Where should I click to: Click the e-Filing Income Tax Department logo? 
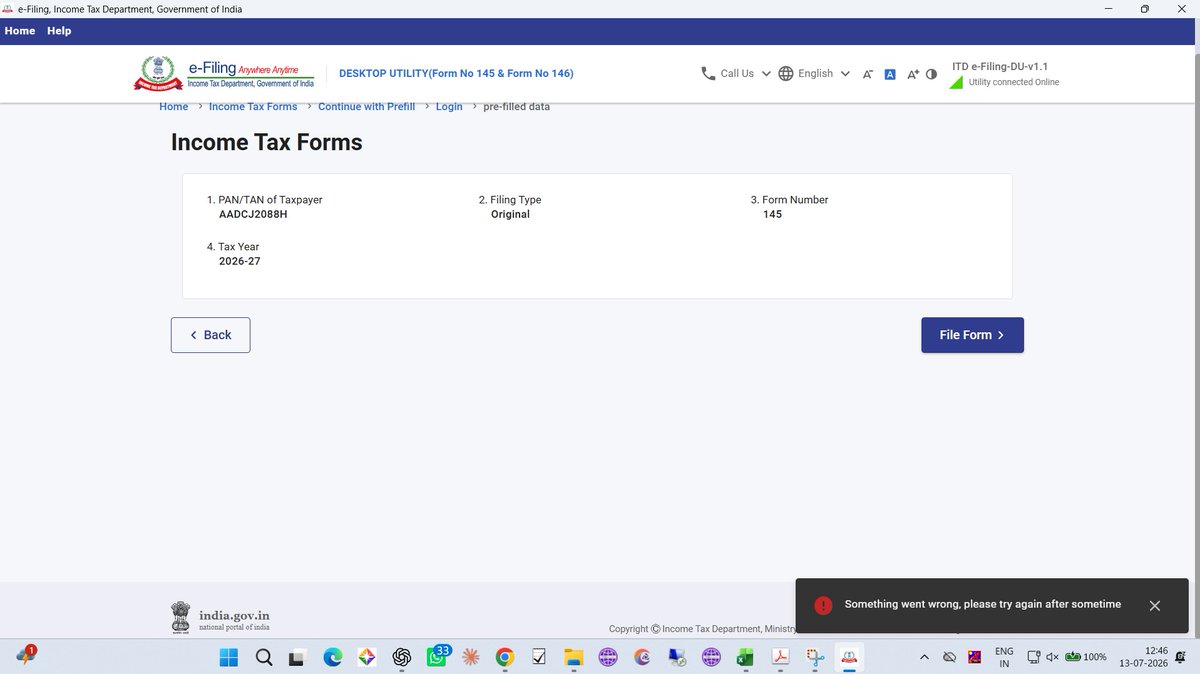[x=225, y=74]
